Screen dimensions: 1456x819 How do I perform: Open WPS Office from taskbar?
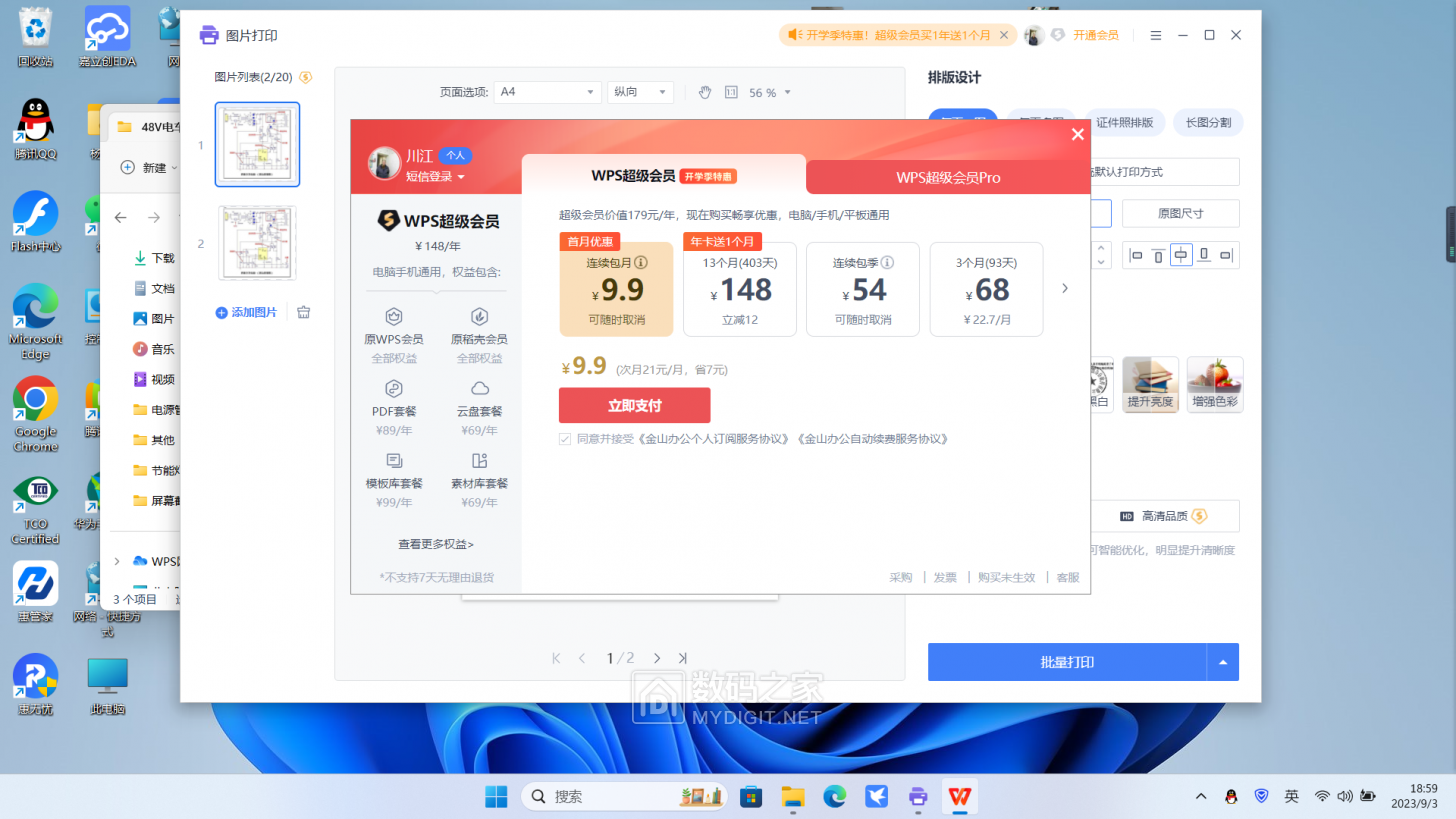point(960,796)
